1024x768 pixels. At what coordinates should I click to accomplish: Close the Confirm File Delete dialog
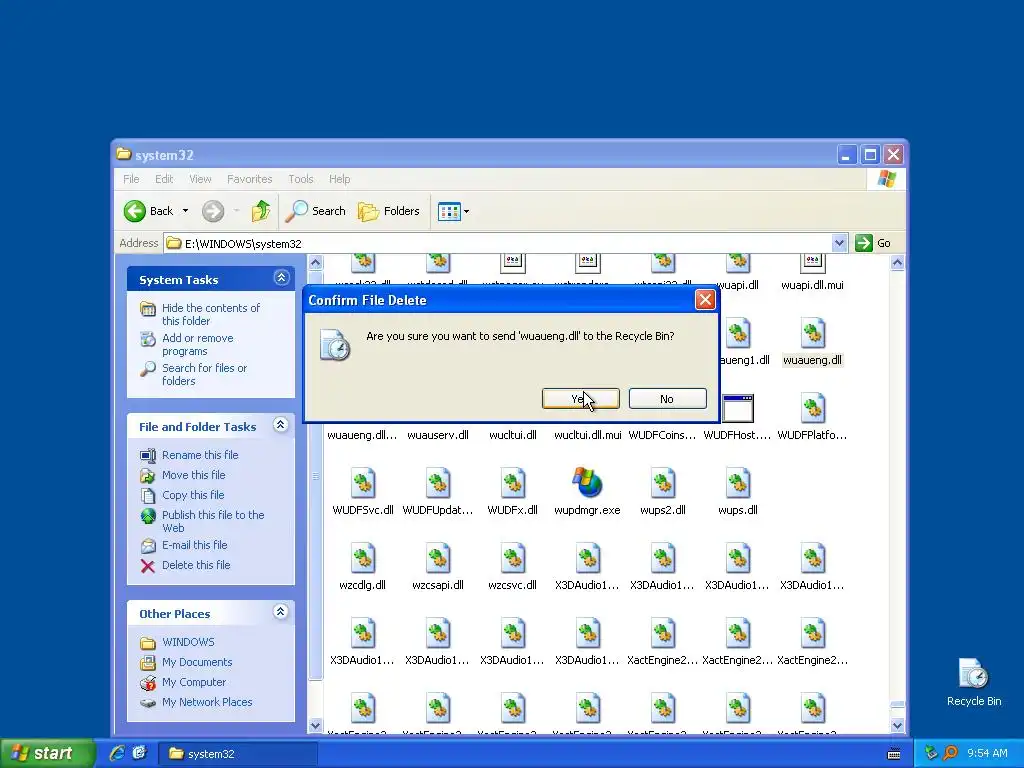tap(705, 300)
